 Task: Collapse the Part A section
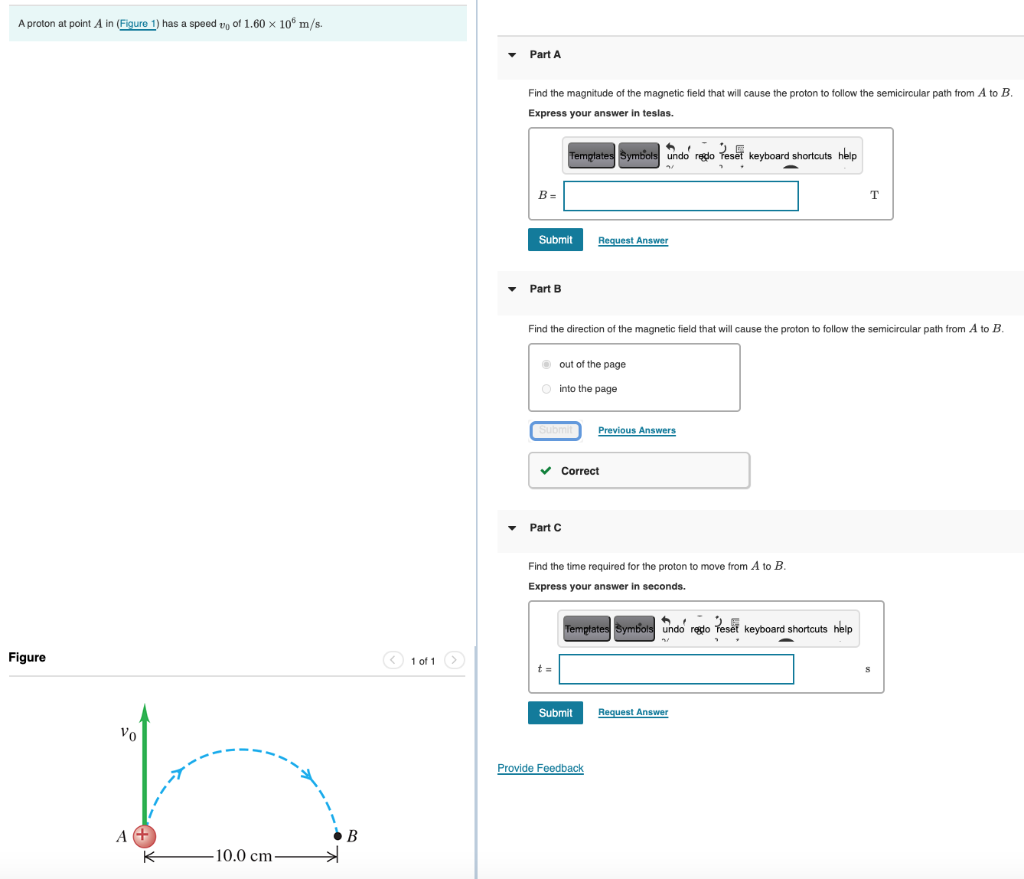click(511, 54)
